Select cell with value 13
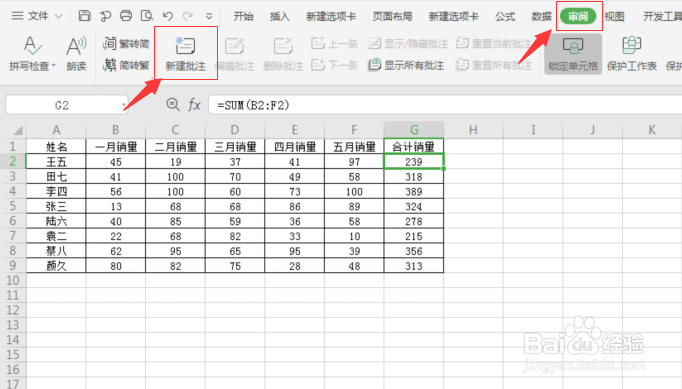 click(x=116, y=206)
